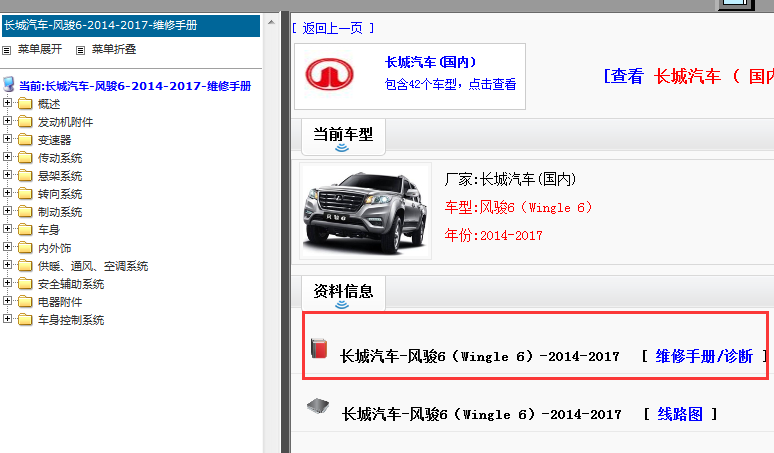This screenshot has width=774, height=453.
Task: Expand the 供暖、通风、空调系统 node
Action: (x=7, y=264)
